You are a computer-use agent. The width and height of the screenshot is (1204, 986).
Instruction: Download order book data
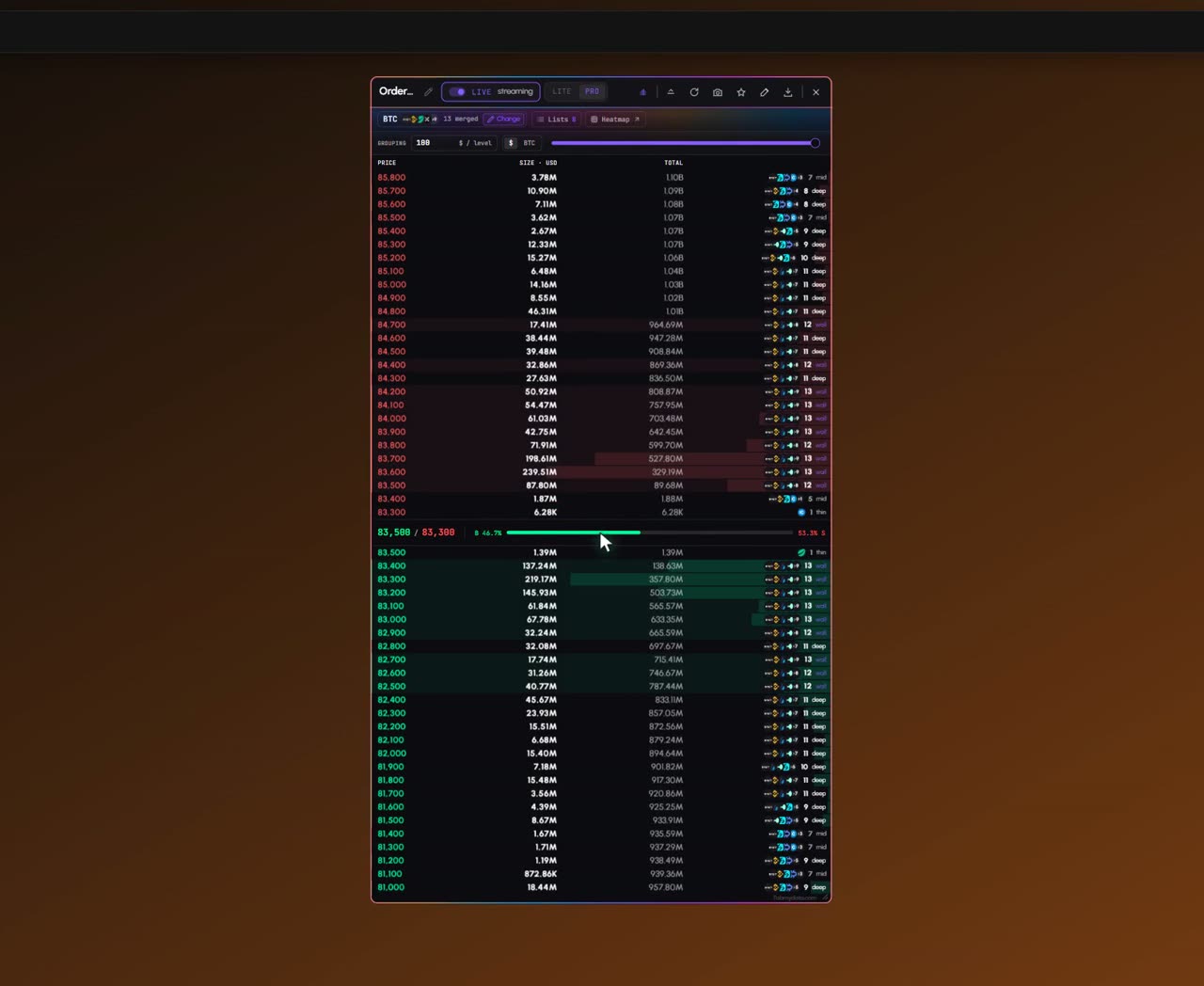pos(788,92)
